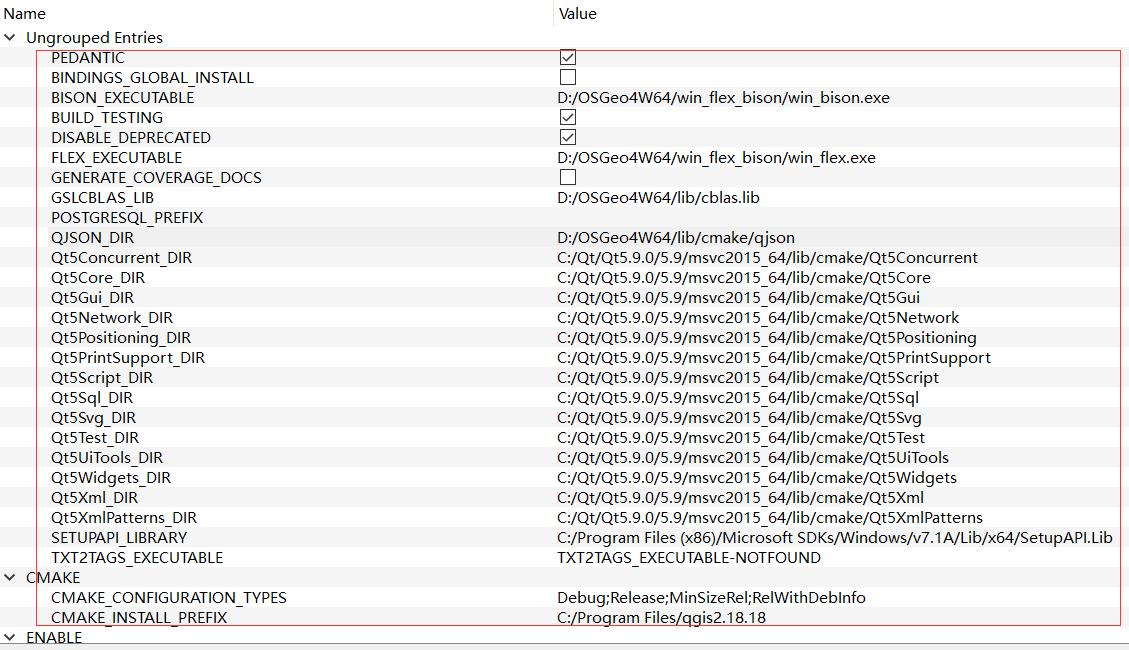Viewport: 1129px width, 650px height.
Task: Edit the Qt5Test cmake path value
Action: pos(741,438)
